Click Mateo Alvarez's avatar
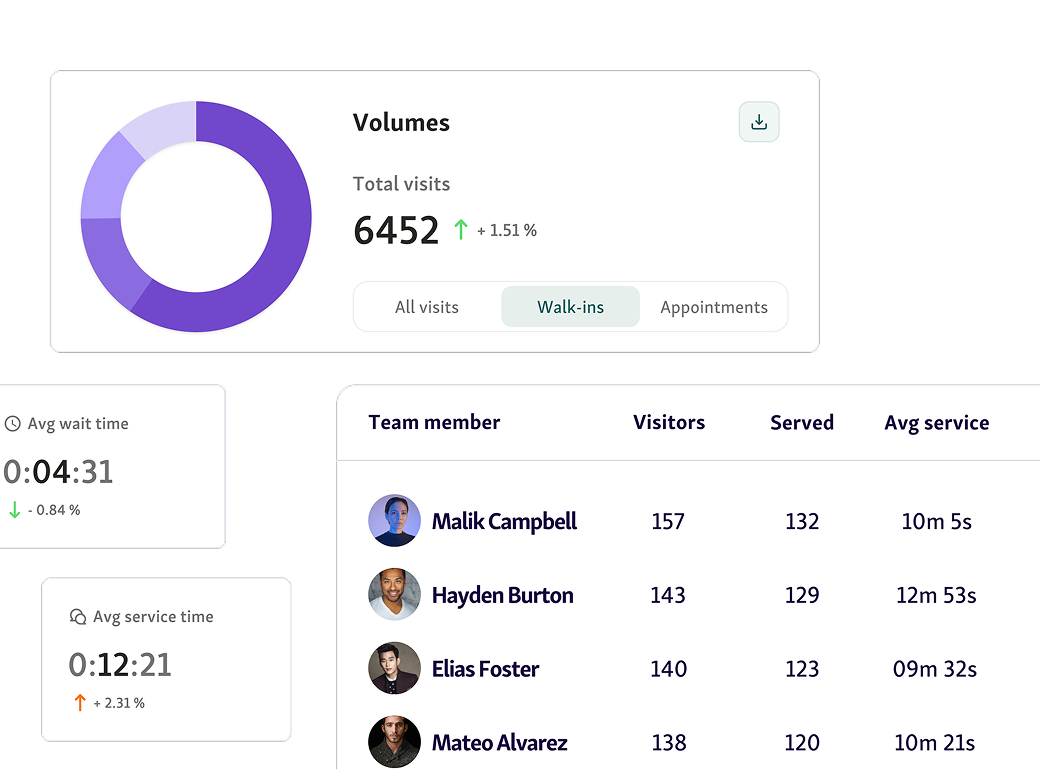Screen dimensions: 1041x770 [394, 742]
